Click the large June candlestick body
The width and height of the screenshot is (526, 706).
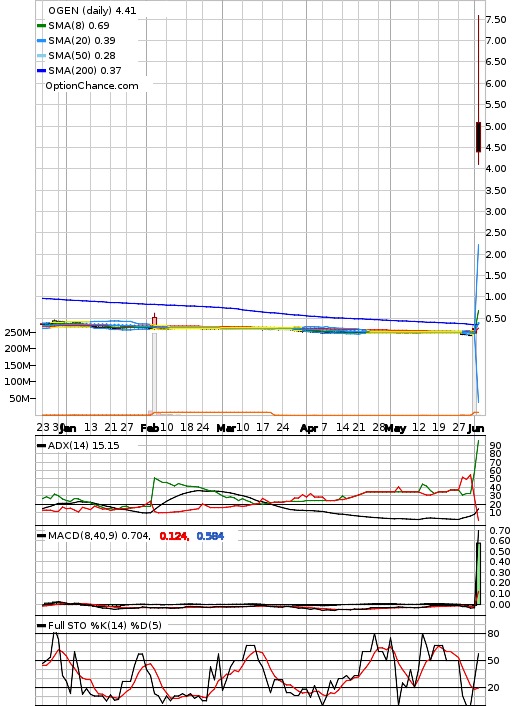(x=478, y=136)
